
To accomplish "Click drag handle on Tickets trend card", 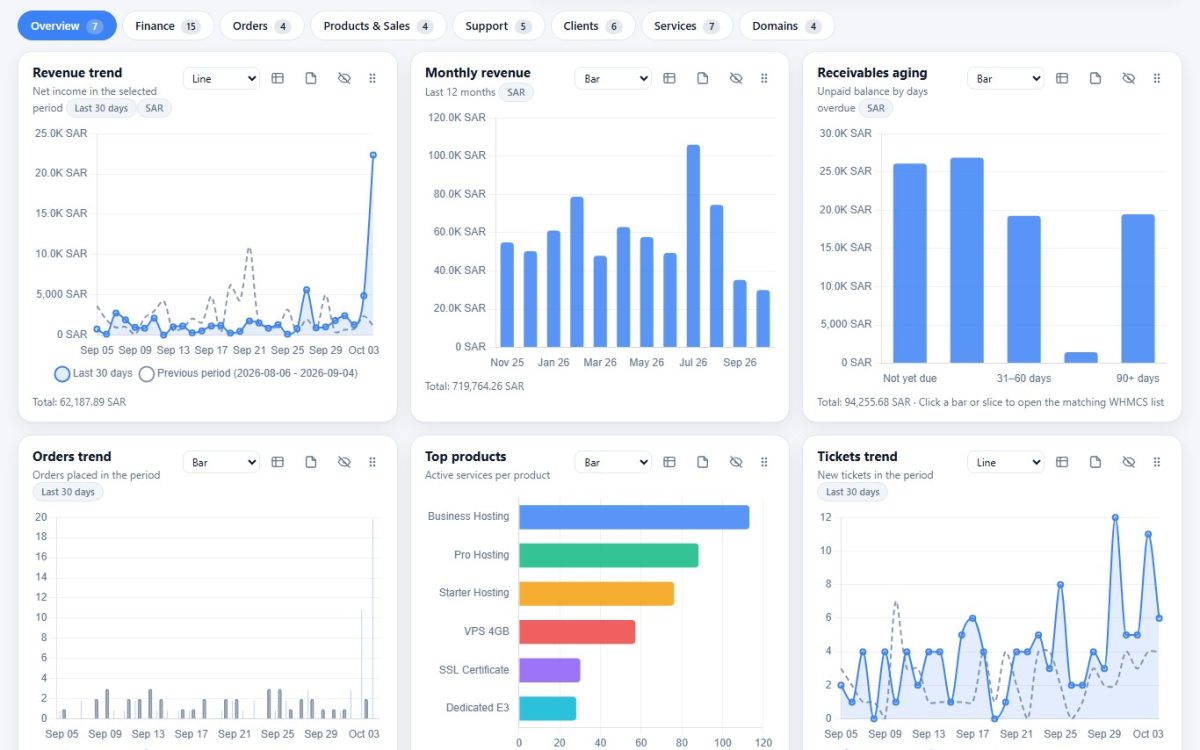I will pos(1157,462).
